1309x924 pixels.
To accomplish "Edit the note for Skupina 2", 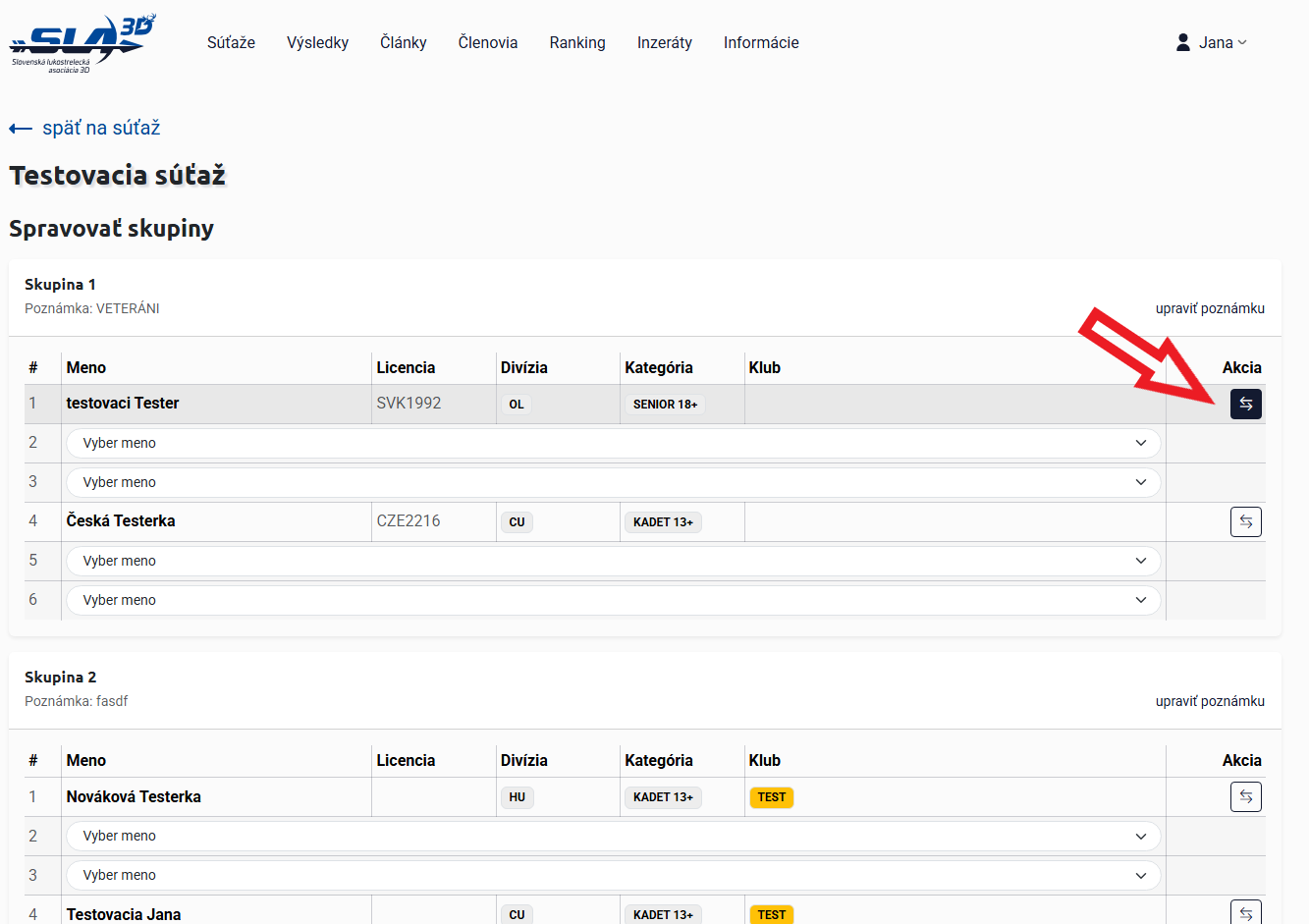I will (1209, 701).
